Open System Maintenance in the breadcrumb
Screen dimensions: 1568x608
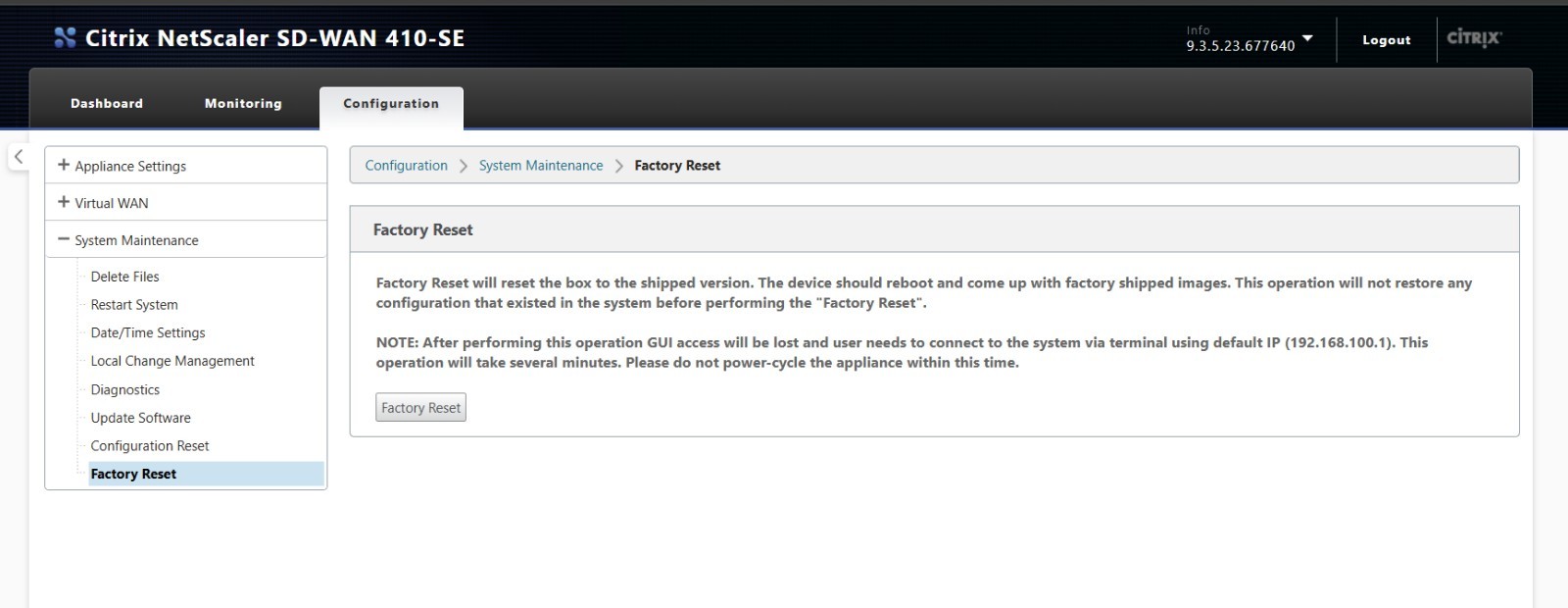coord(541,166)
